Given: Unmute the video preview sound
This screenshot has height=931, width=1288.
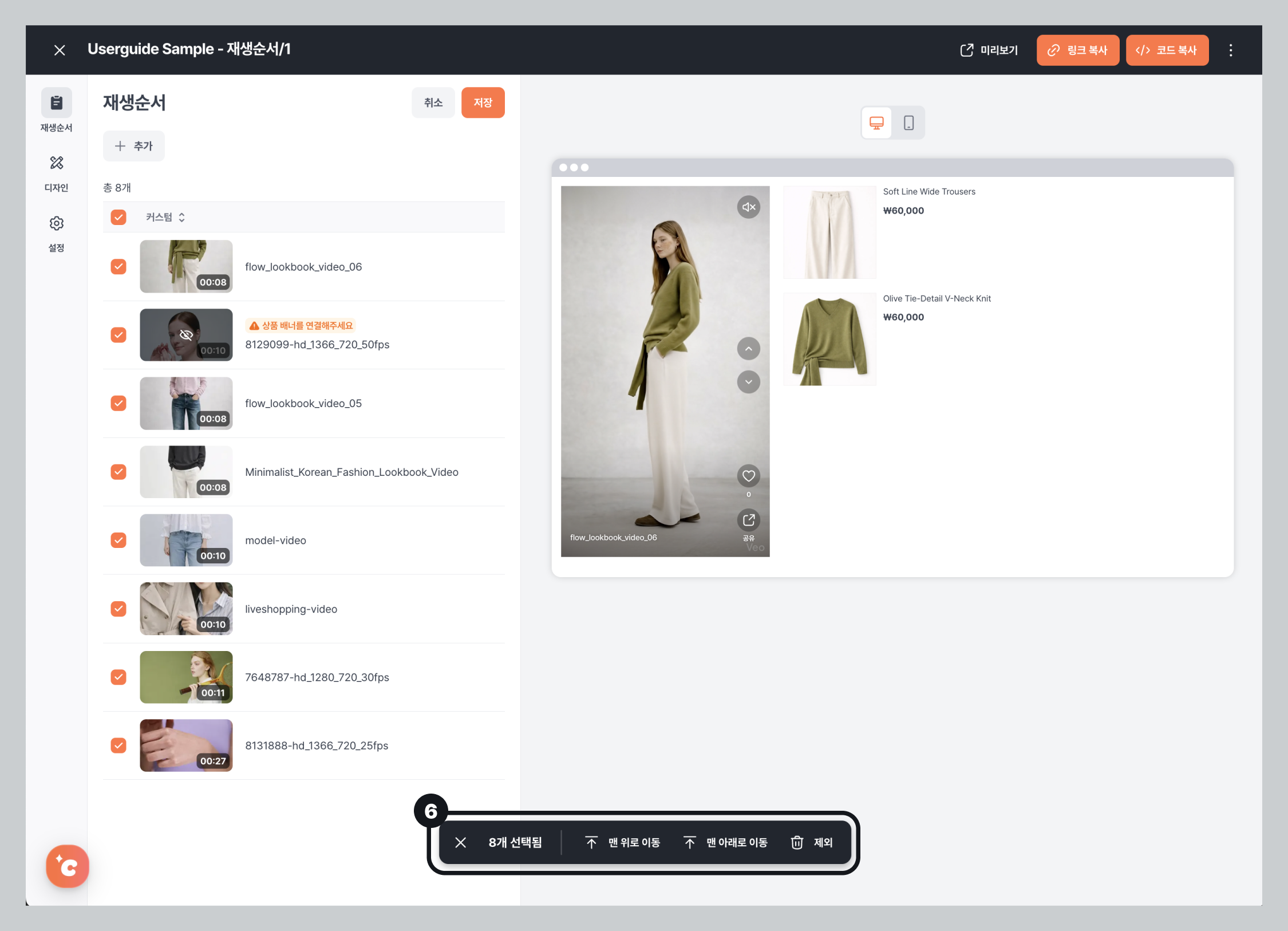Looking at the screenshot, I should pyautogui.click(x=748, y=207).
